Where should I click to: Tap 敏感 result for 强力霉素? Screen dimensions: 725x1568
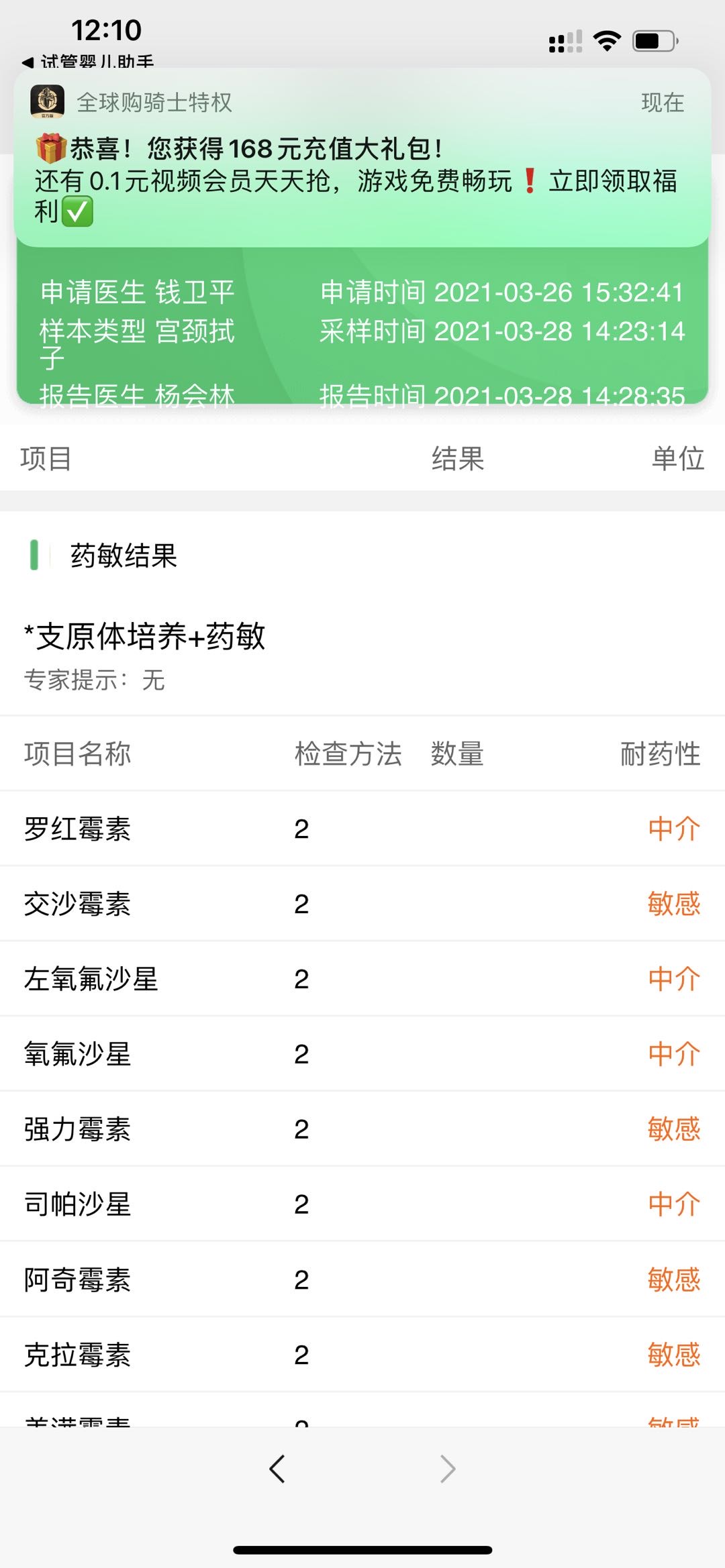(x=673, y=1129)
